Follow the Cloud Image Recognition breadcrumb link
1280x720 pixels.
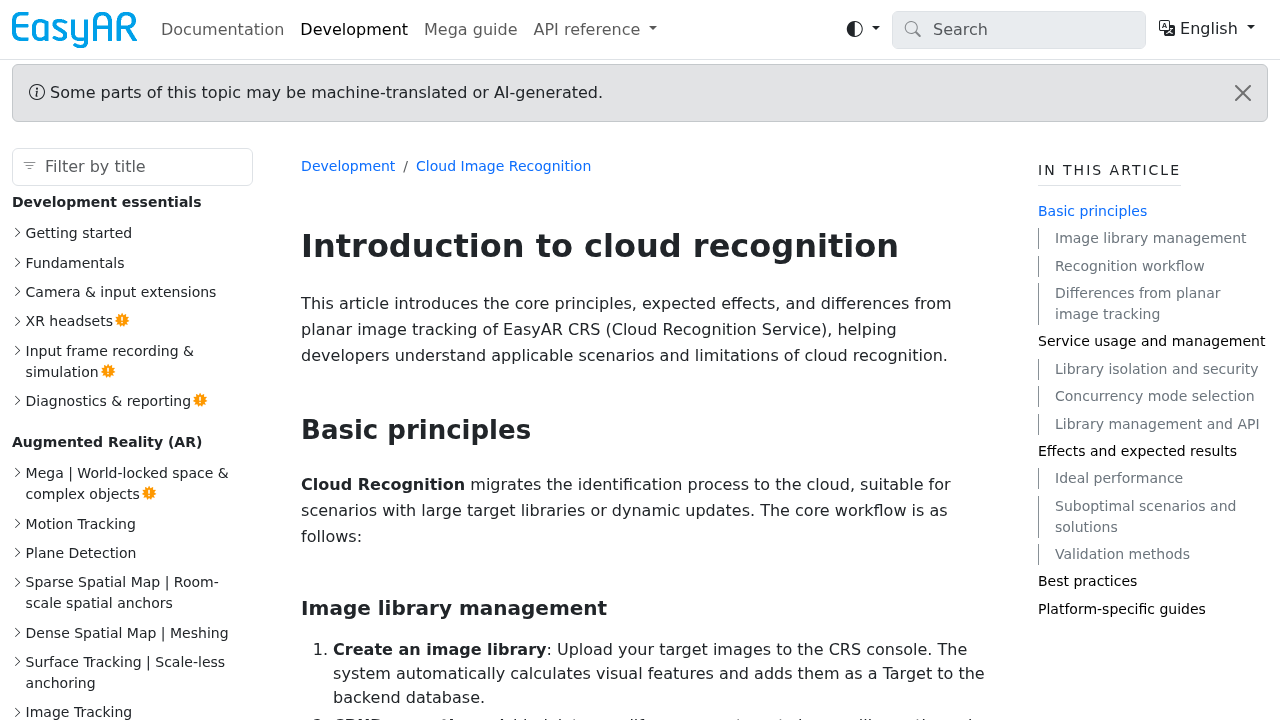click(x=503, y=166)
